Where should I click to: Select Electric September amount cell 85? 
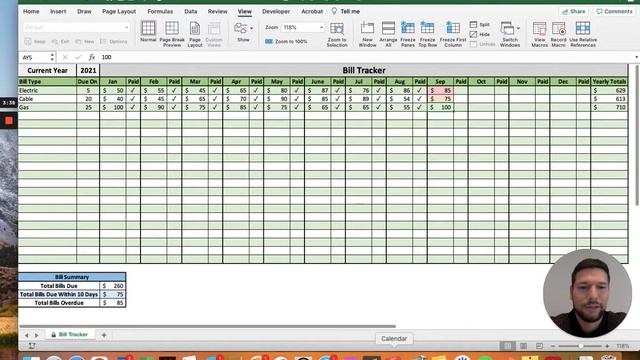coord(440,90)
